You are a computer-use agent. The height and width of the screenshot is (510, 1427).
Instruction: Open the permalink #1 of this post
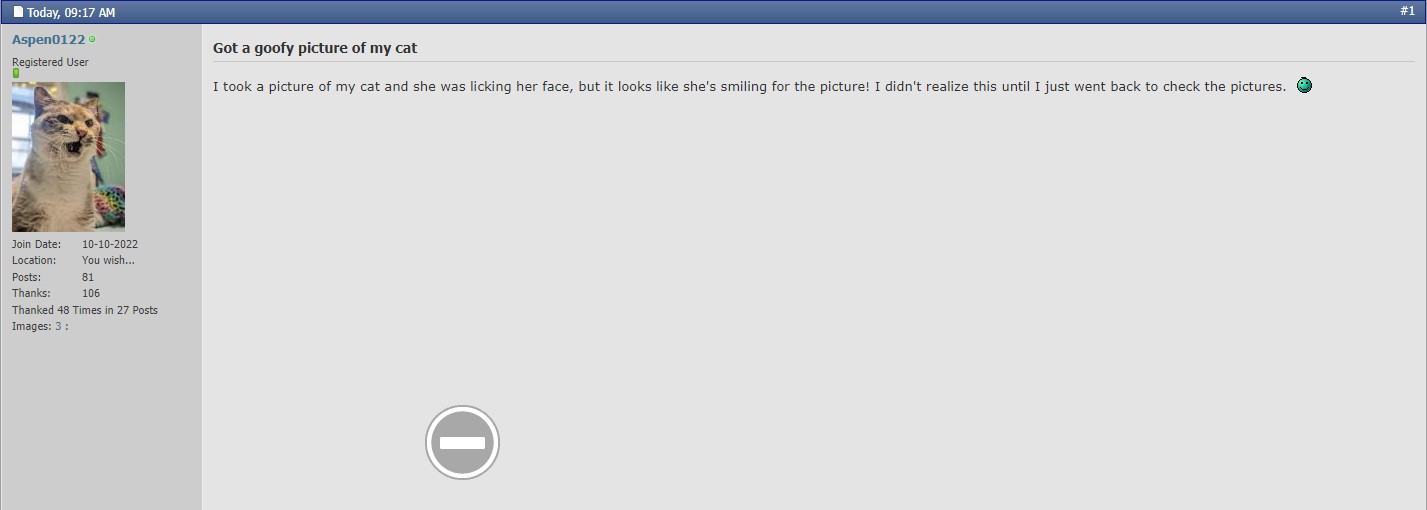pyautogui.click(x=1407, y=11)
